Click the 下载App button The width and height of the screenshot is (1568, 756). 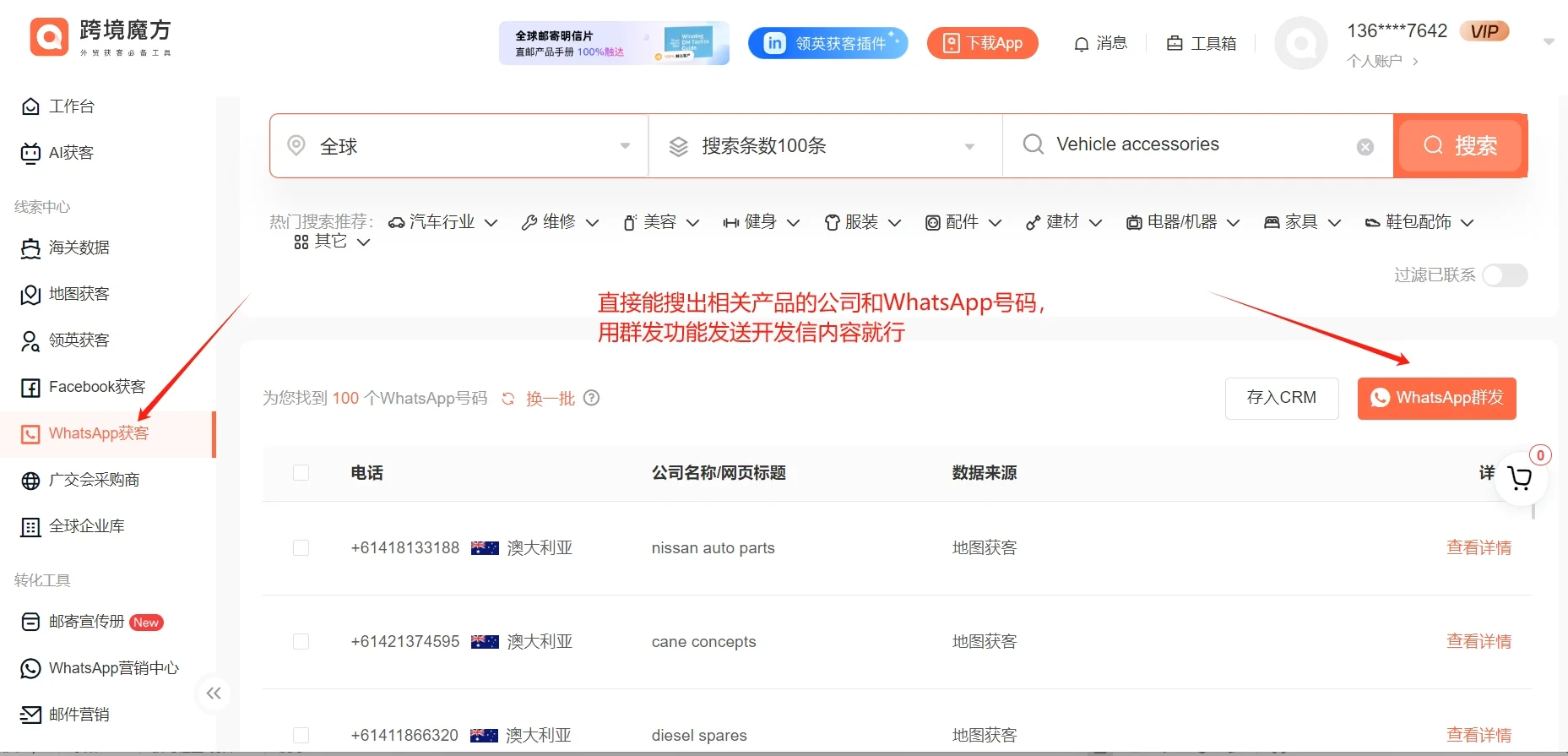tap(982, 43)
